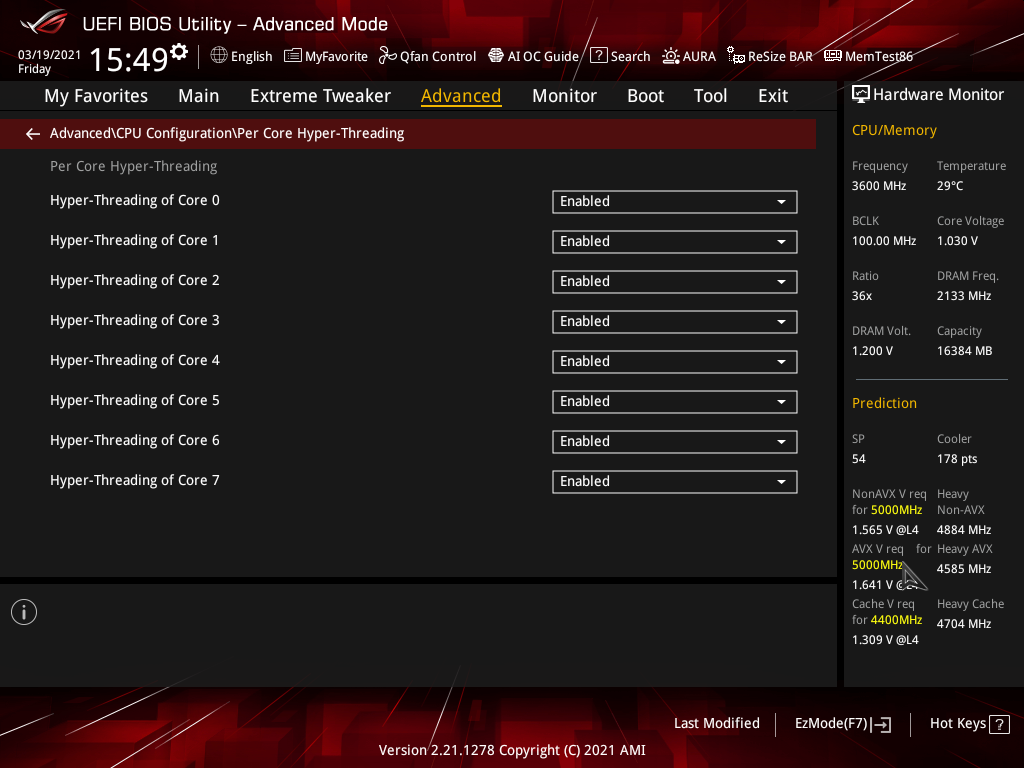Show Hot Keys help

point(969,724)
